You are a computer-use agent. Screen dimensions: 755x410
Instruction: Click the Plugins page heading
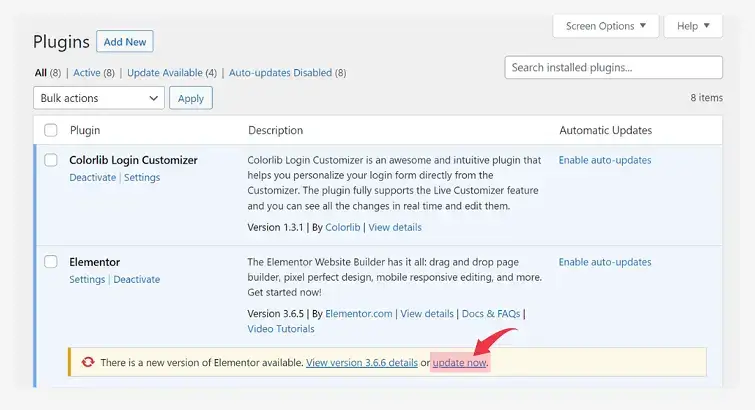click(x=61, y=42)
